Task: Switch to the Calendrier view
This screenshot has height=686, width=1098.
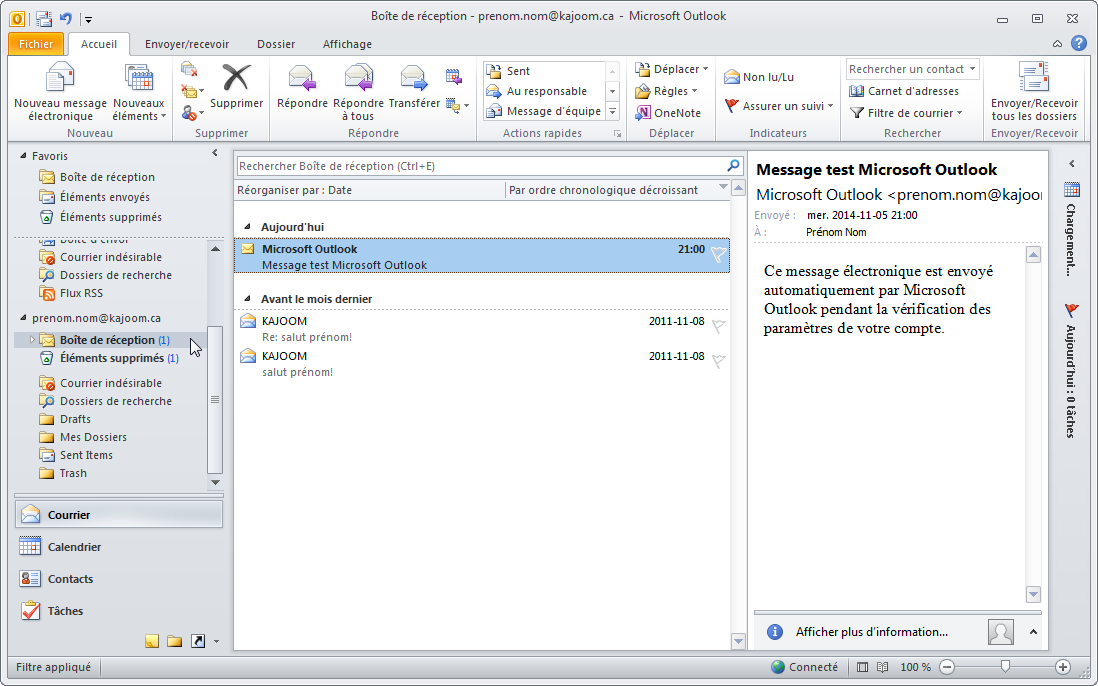Action: point(118,547)
